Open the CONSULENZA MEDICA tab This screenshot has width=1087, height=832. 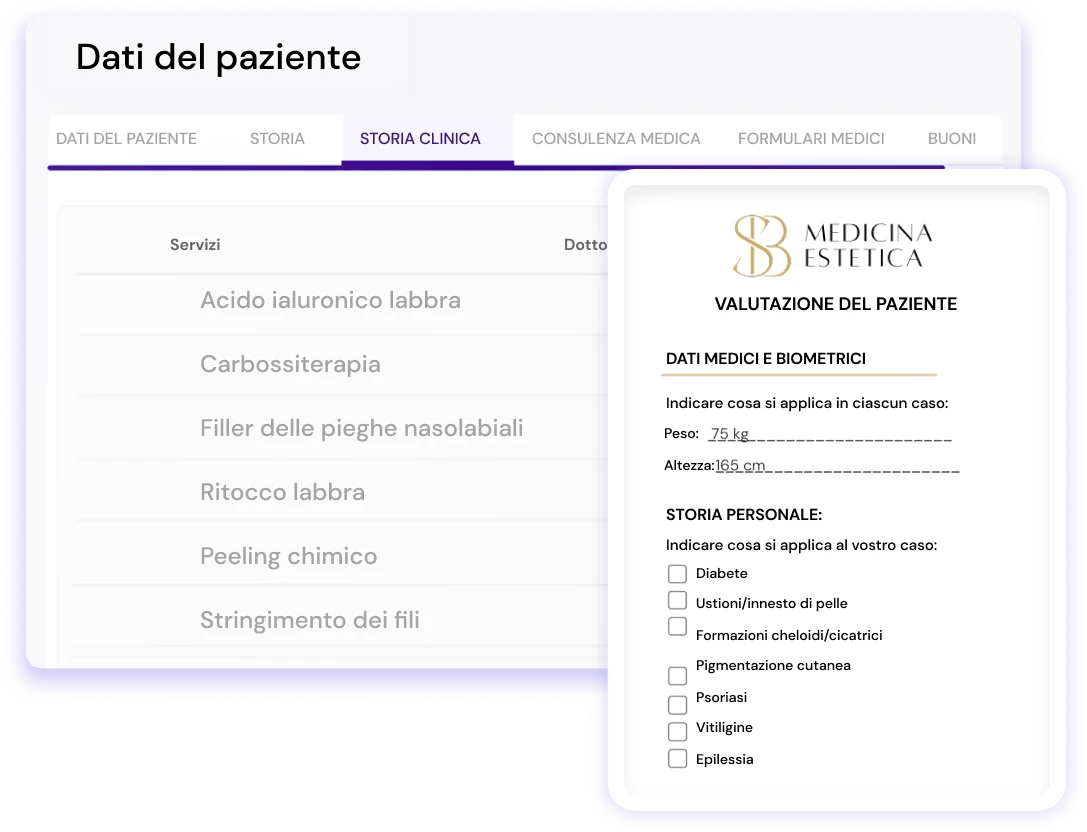616,139
